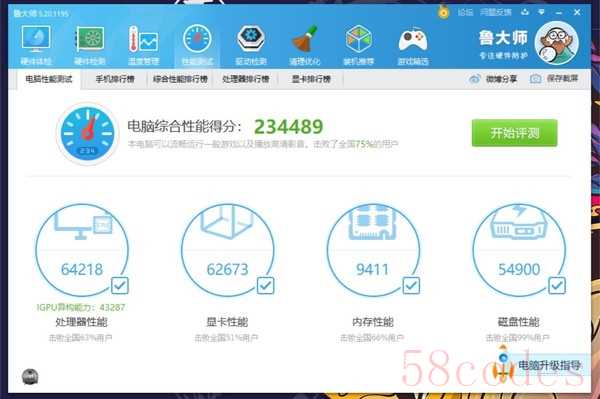Open 装机推荐 cube icon
Screen dimensions: 600x399
coord(359,39)
